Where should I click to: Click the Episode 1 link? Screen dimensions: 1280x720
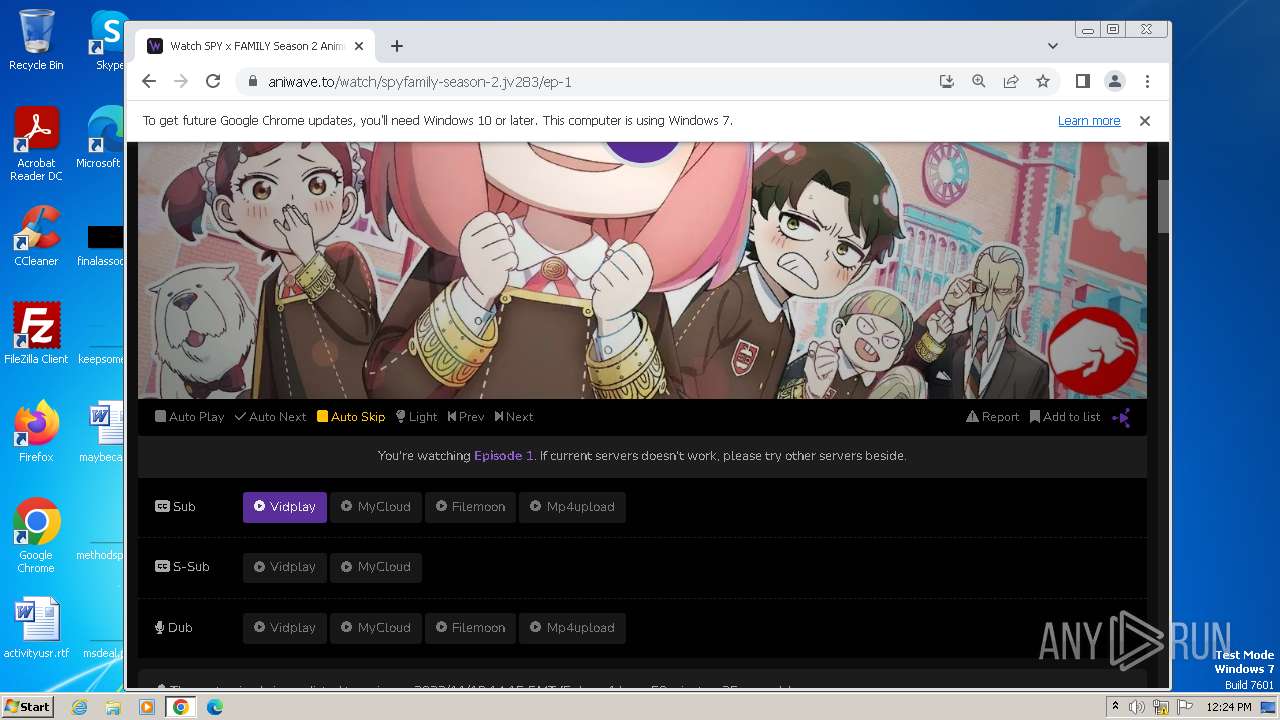pos(504,456)
